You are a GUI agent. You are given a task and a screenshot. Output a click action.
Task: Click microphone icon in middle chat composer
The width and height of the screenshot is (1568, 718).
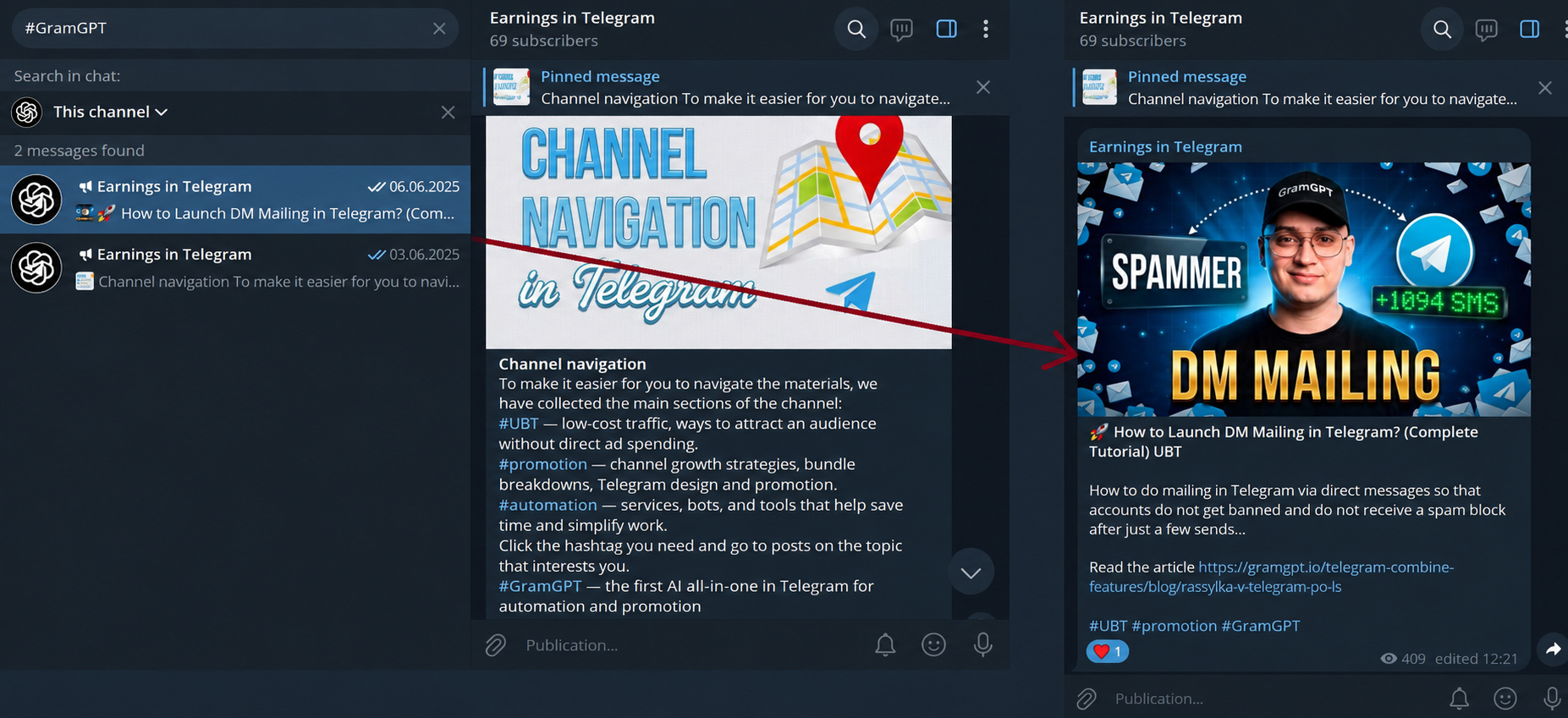pyautogui.click(x=982, y=645)
